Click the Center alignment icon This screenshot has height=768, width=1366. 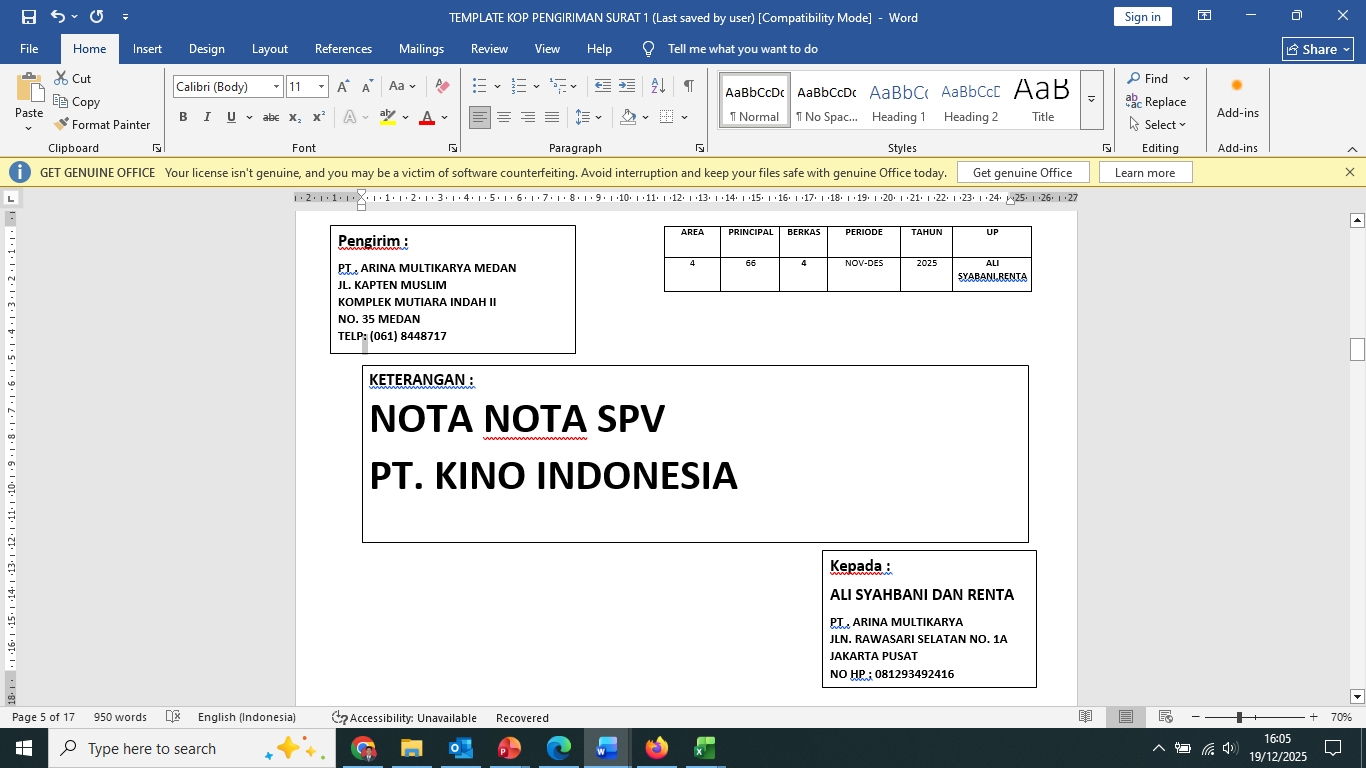[504, 117]
